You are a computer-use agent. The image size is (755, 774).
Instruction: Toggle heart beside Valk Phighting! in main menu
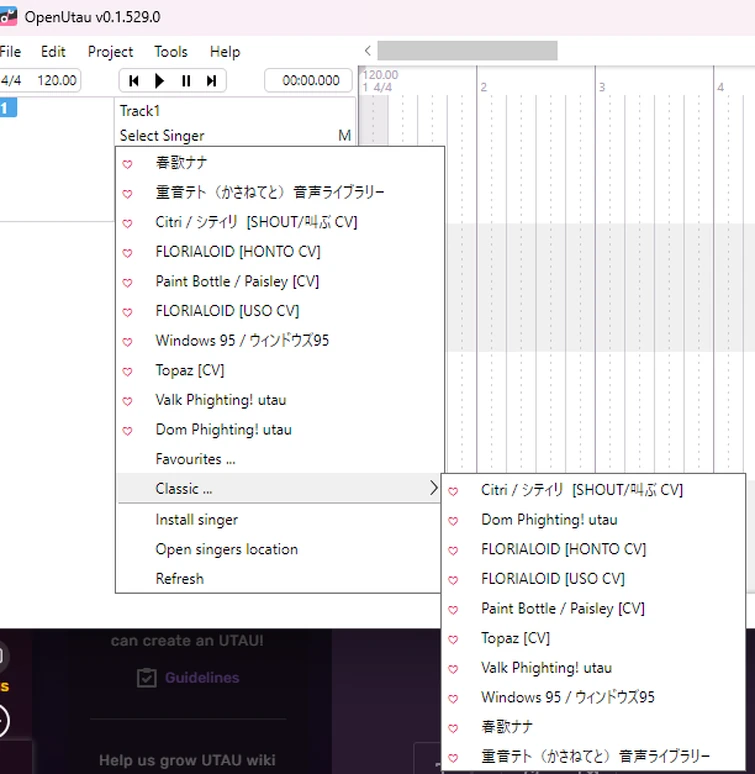(x=127, y=401)
